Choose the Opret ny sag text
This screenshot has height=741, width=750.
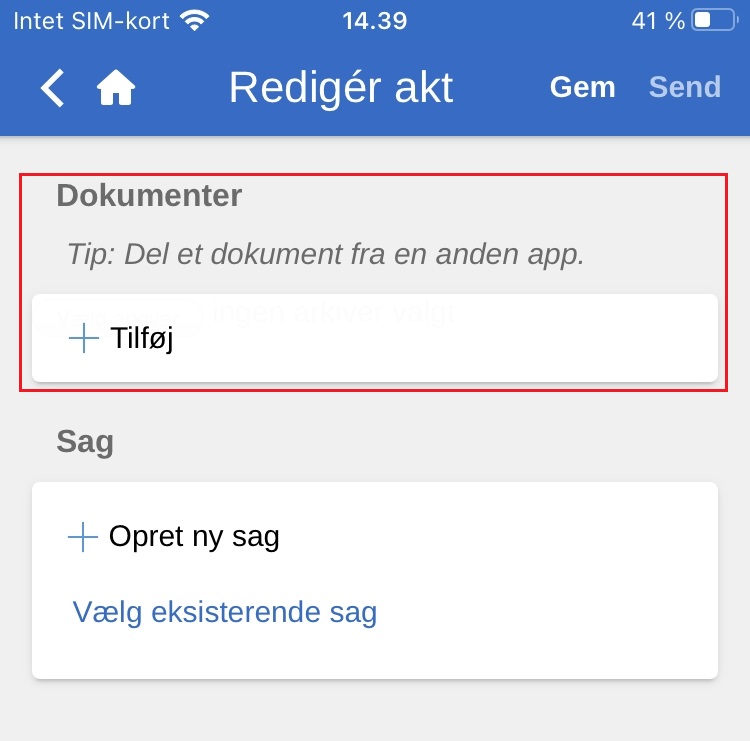pyautogui.click(x=194, y=537)
